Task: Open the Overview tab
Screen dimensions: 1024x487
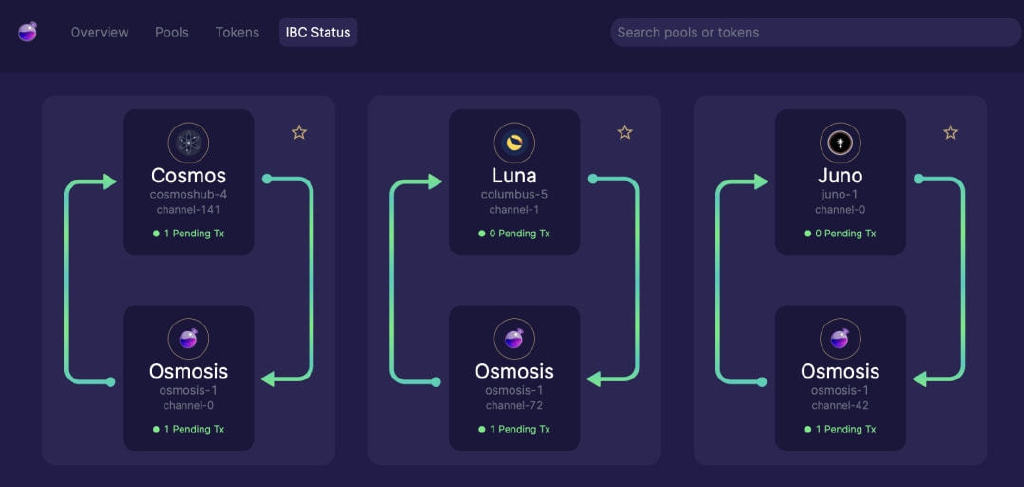Action: coord(99,32)
